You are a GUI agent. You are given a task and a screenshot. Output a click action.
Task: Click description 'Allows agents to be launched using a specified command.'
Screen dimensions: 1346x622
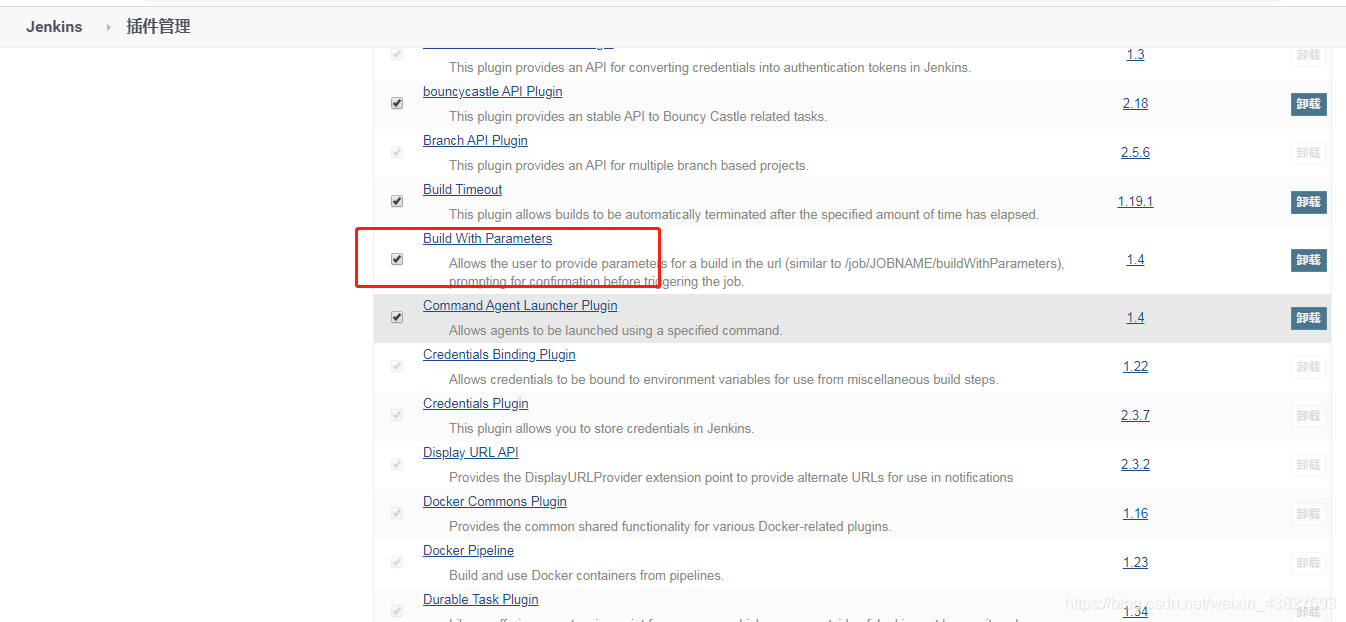(615, 330)
